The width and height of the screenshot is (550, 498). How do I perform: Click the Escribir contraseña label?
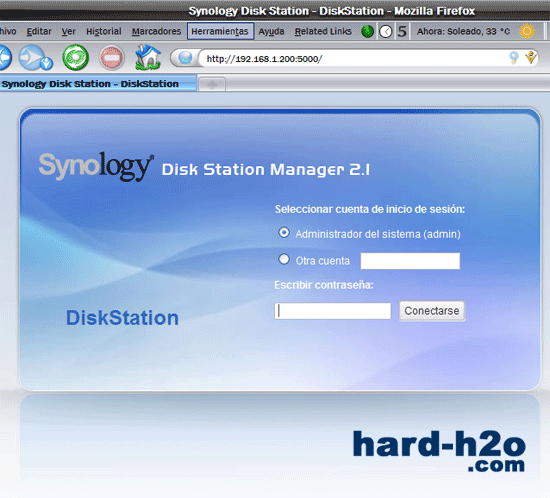(x=324, y=285)
